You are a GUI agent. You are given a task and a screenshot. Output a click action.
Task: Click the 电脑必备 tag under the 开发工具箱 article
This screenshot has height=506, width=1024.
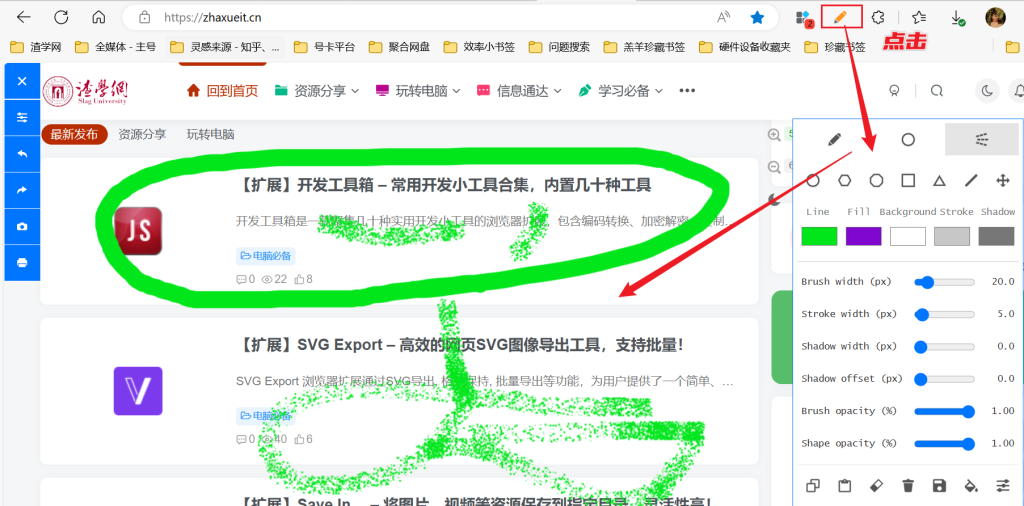(266, 256)
